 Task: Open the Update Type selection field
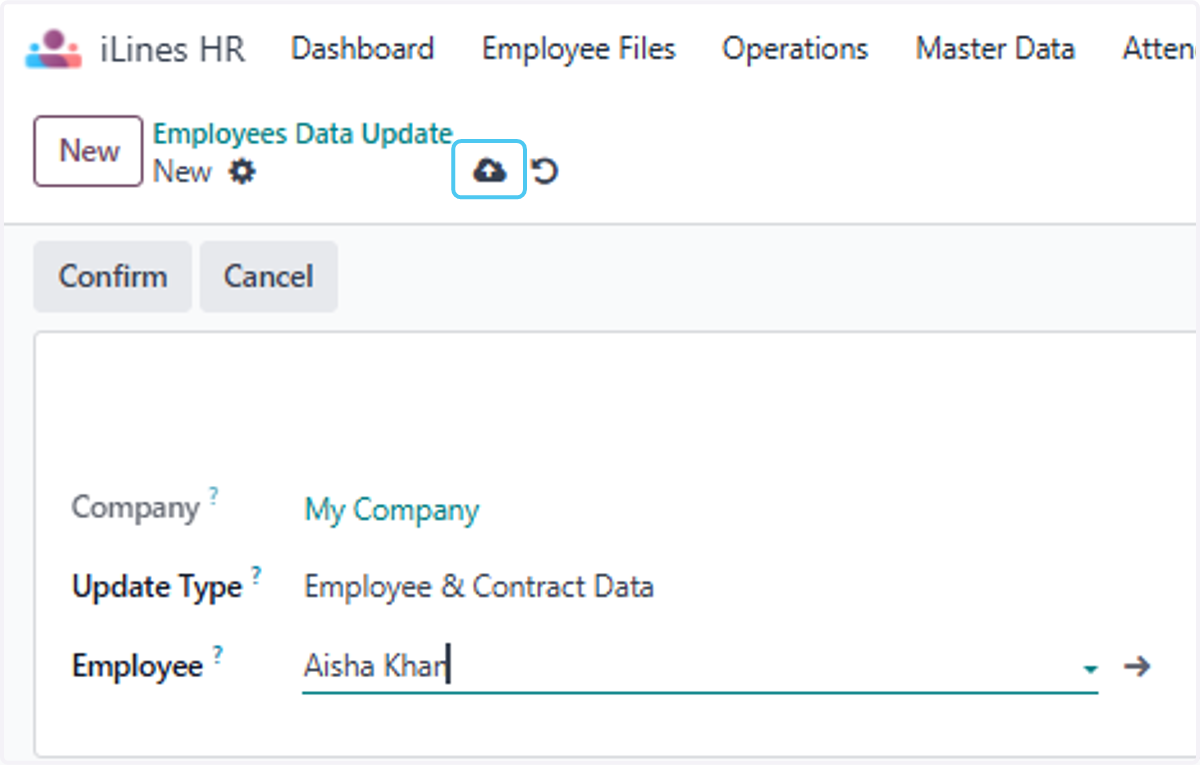478,586
